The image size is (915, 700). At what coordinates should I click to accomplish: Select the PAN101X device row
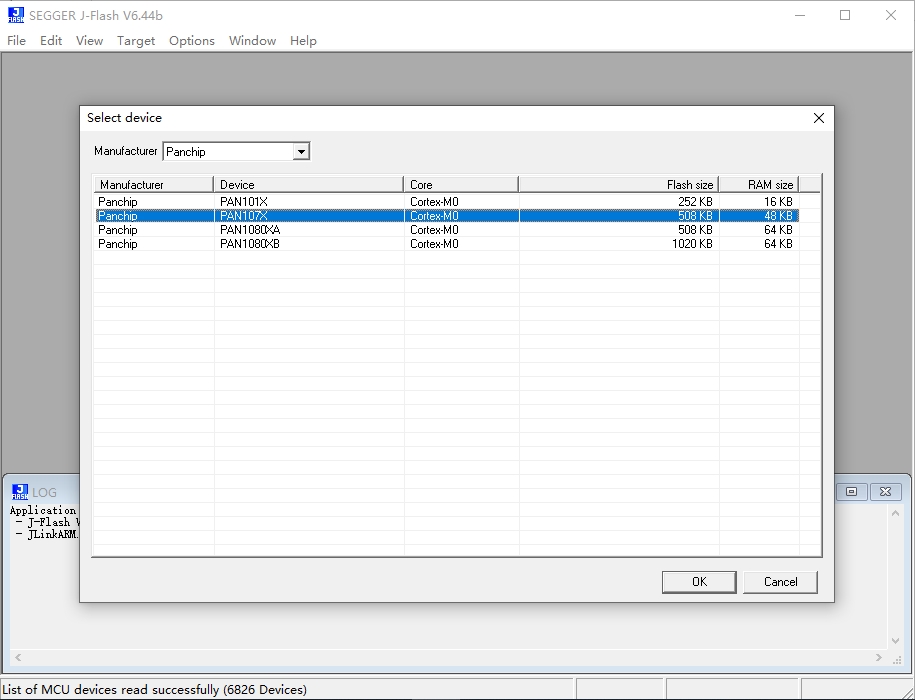click(447, 202)
